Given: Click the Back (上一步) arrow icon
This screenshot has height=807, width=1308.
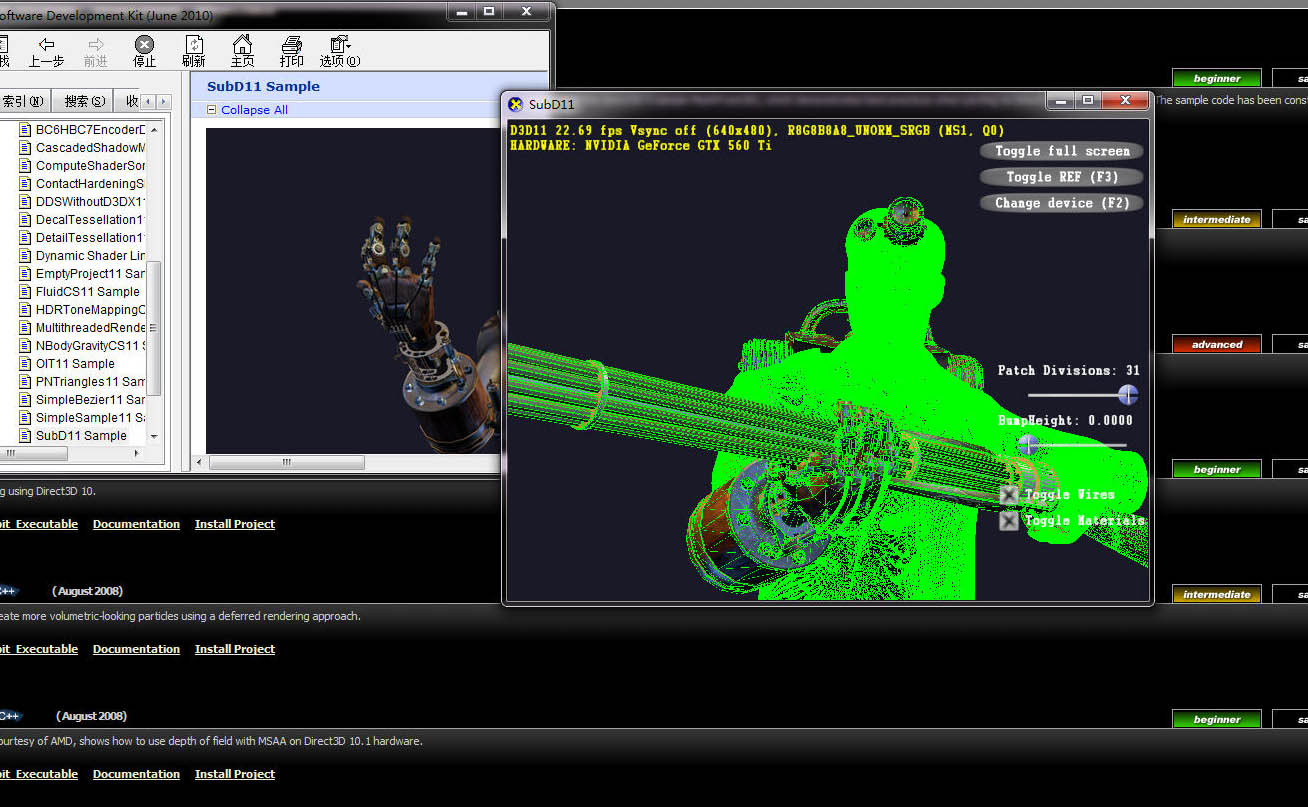Looking at the screenshot, I should tap(46, 45).
